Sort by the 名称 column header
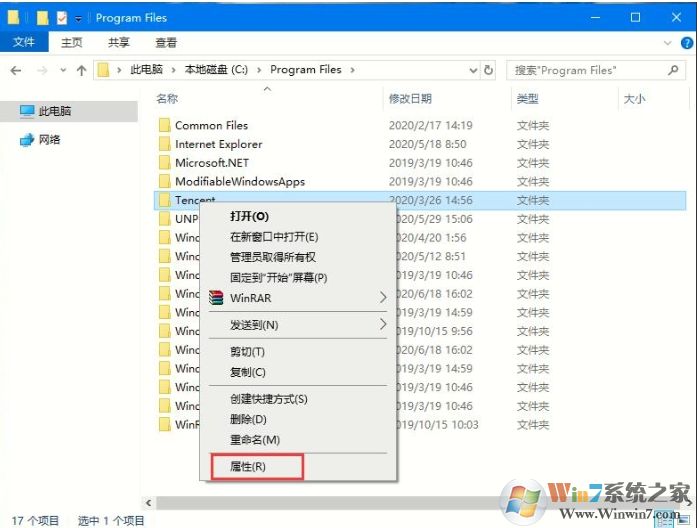The image size is (697, 528). [167, 99]
